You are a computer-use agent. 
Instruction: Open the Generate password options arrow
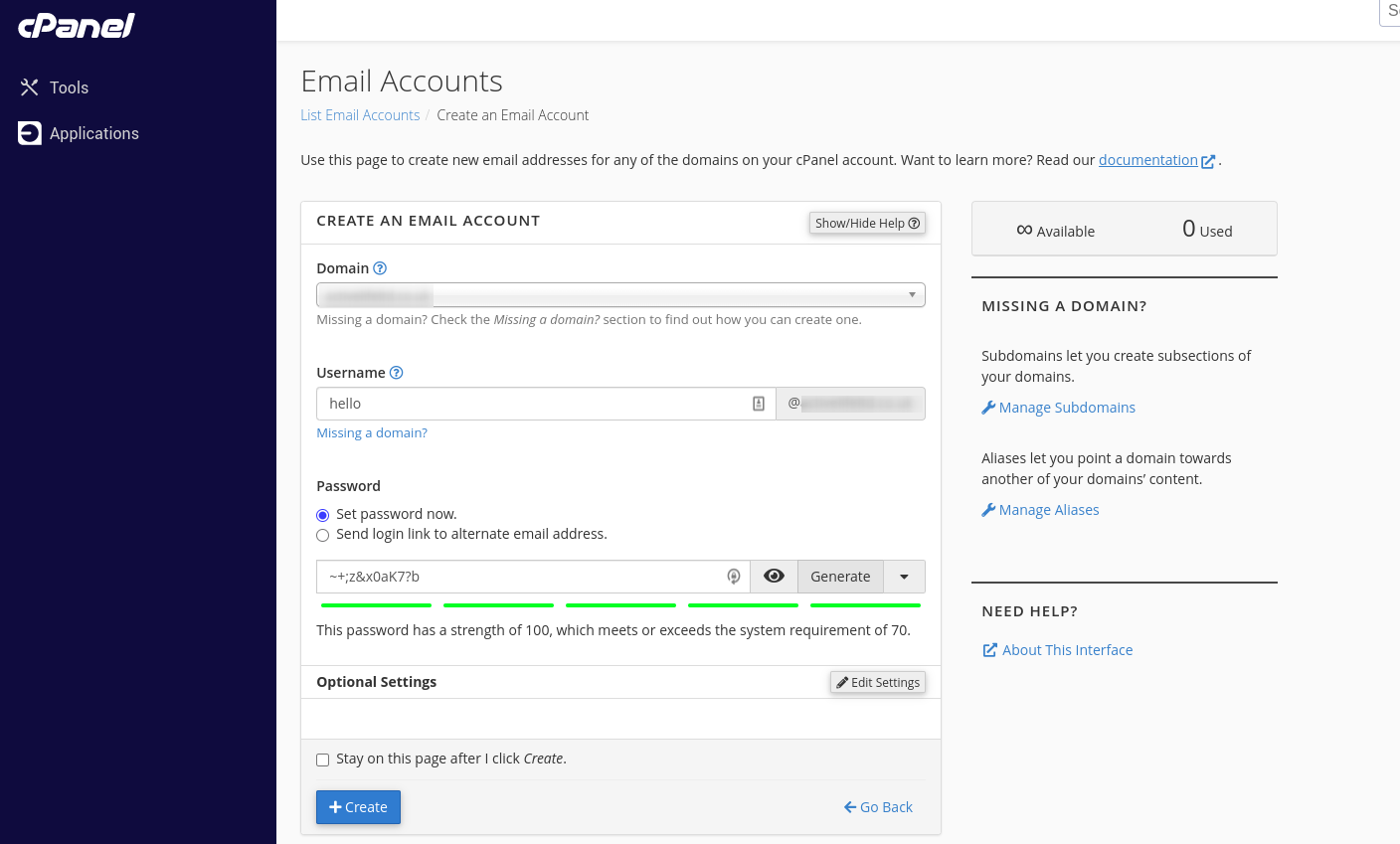[904, 577]
